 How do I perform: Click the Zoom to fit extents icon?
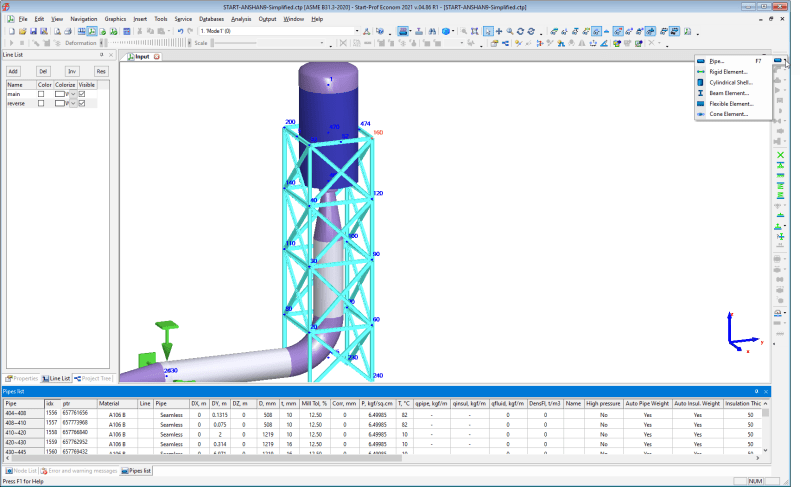[475, 31]
